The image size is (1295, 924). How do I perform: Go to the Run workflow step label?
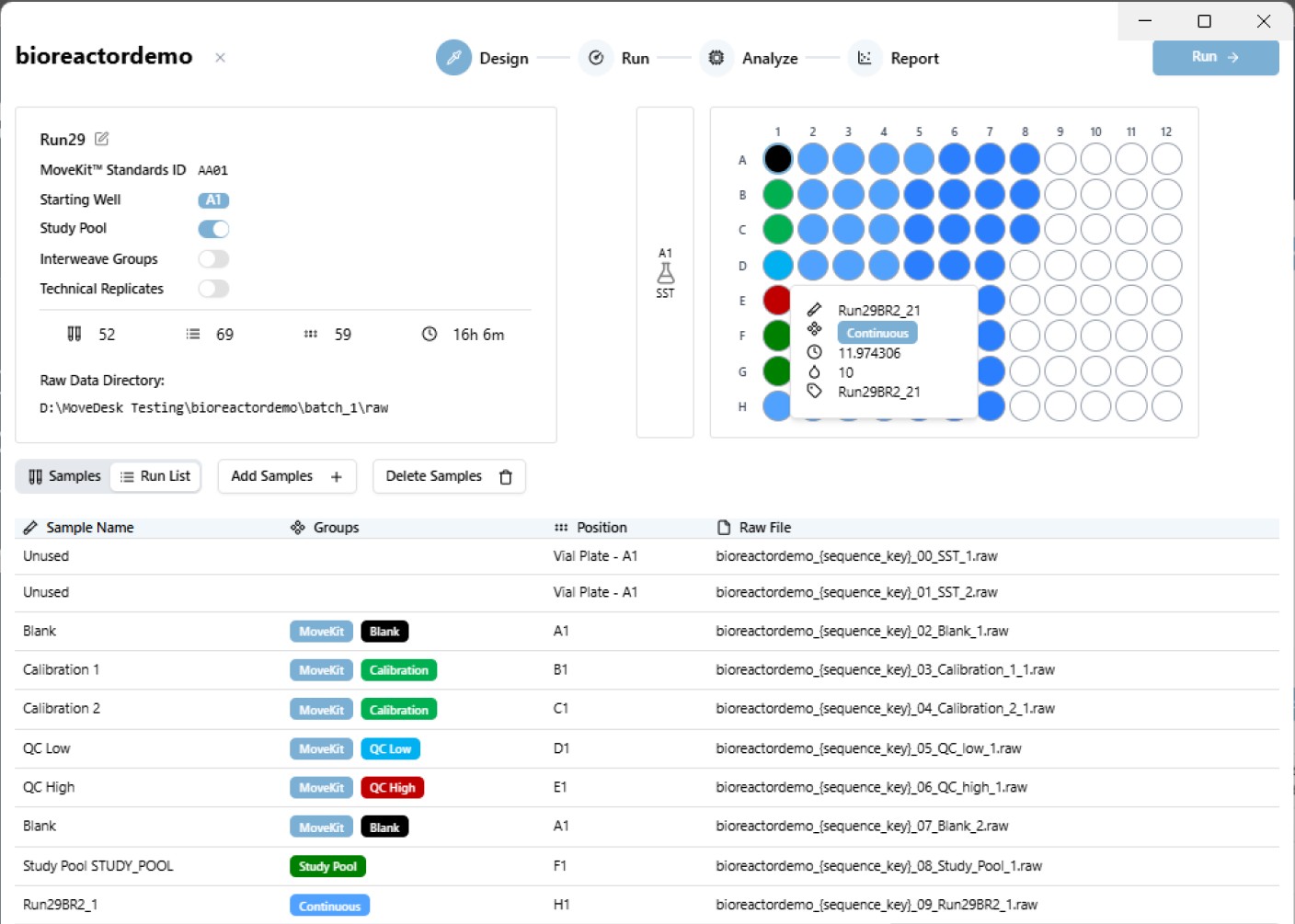click(636, 58)
